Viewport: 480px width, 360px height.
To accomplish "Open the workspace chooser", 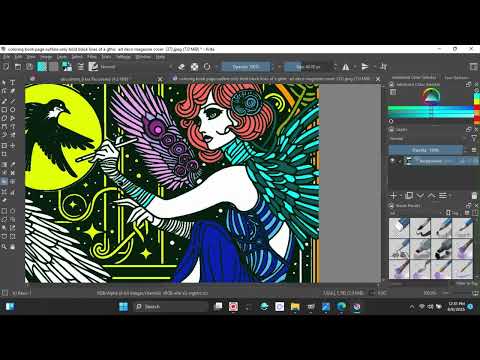I will 473,67.
